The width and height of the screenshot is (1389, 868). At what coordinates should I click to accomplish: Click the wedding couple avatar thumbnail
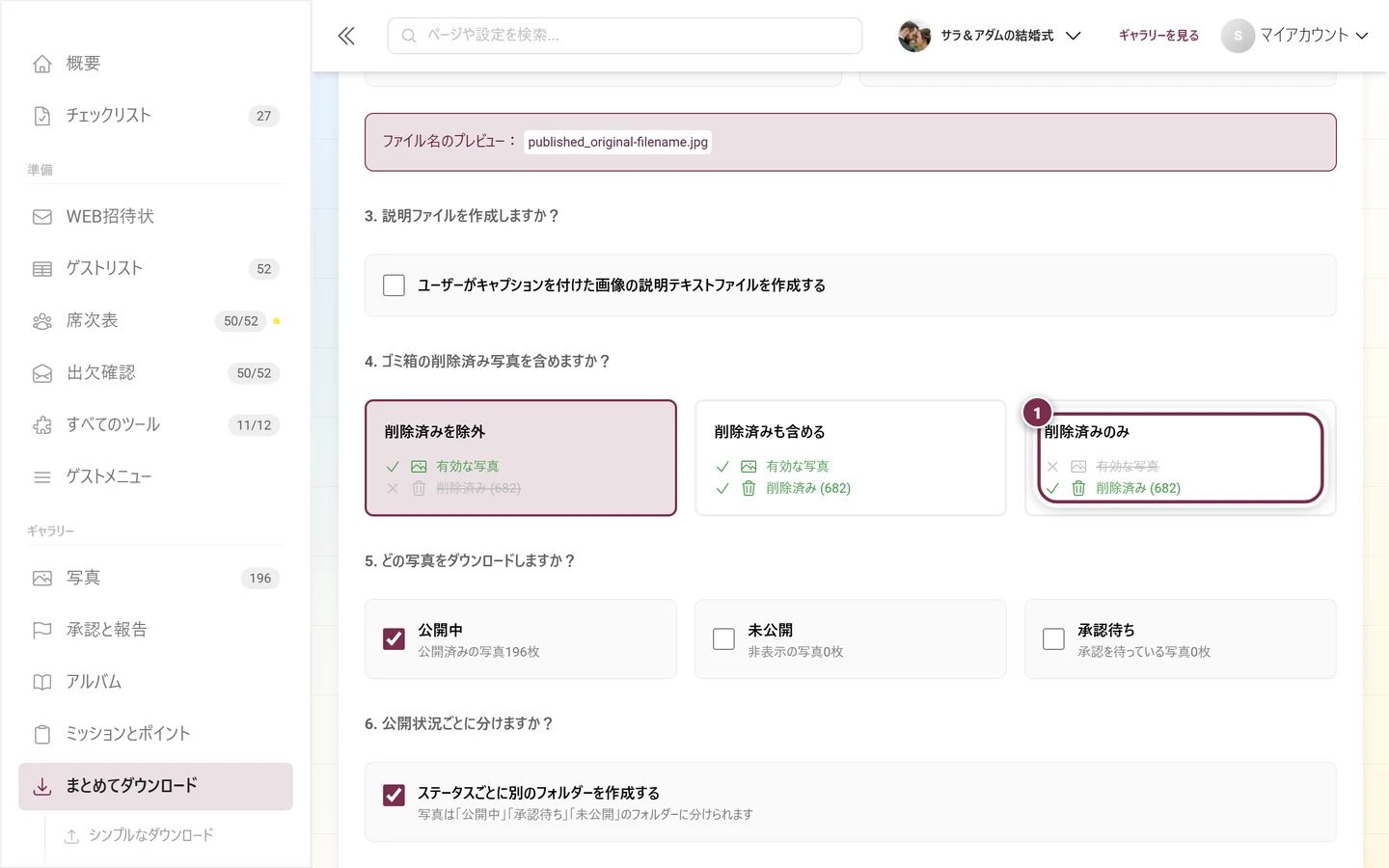click(914, 36)
